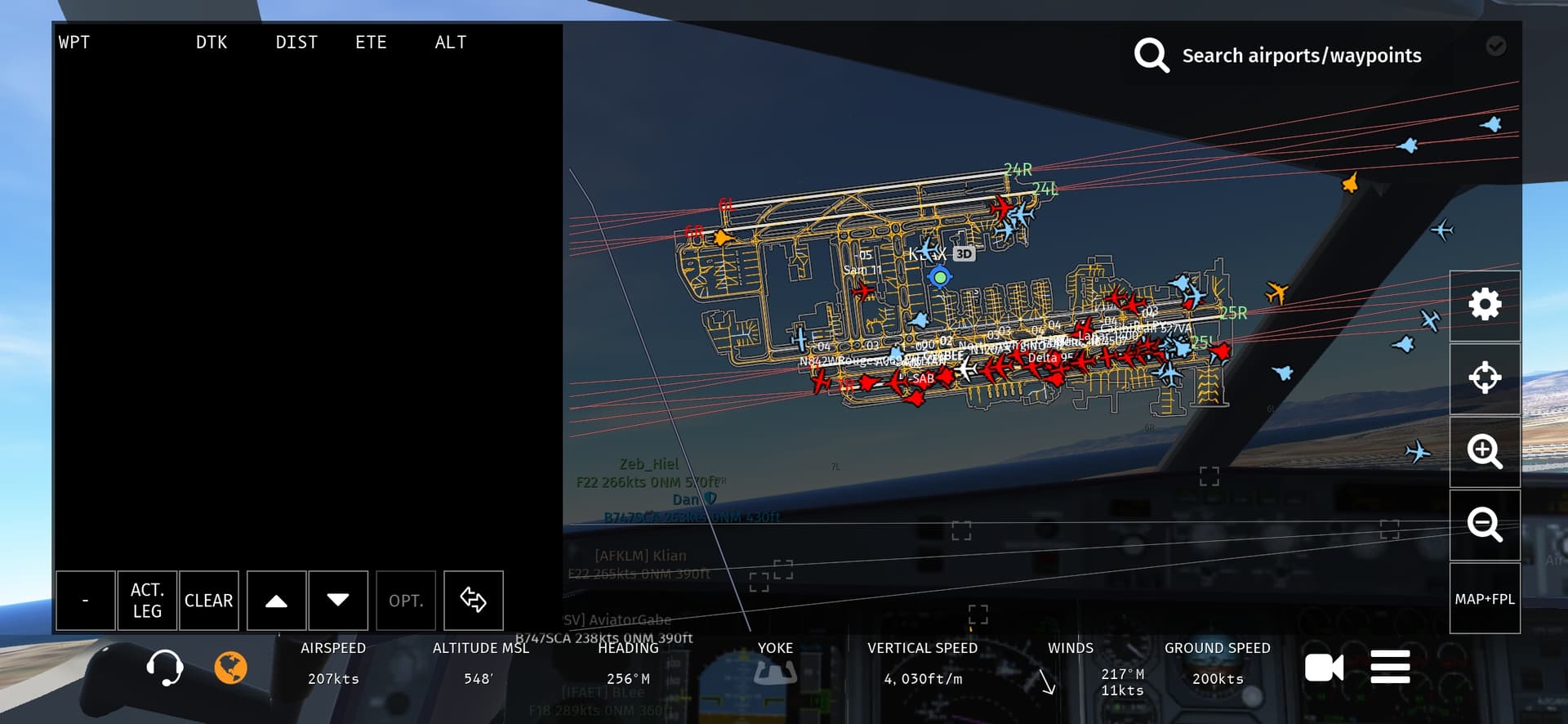Screen dimensions: 1568x724
Task: Select the own-aircraft green position marker
Action: click(940, 277)
